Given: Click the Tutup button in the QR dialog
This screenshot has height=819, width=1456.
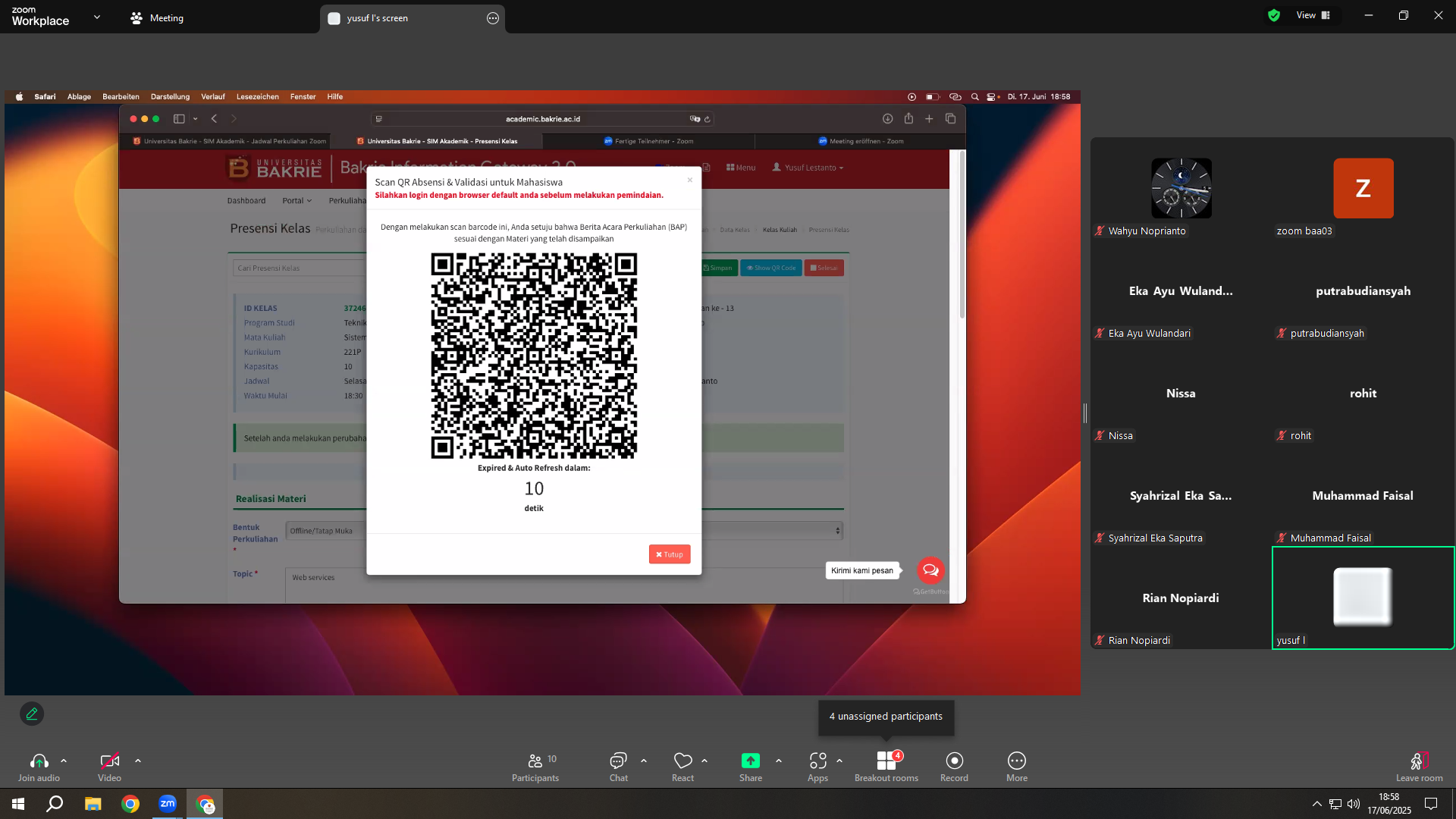Looking at the screenshot, I should 670,554.
